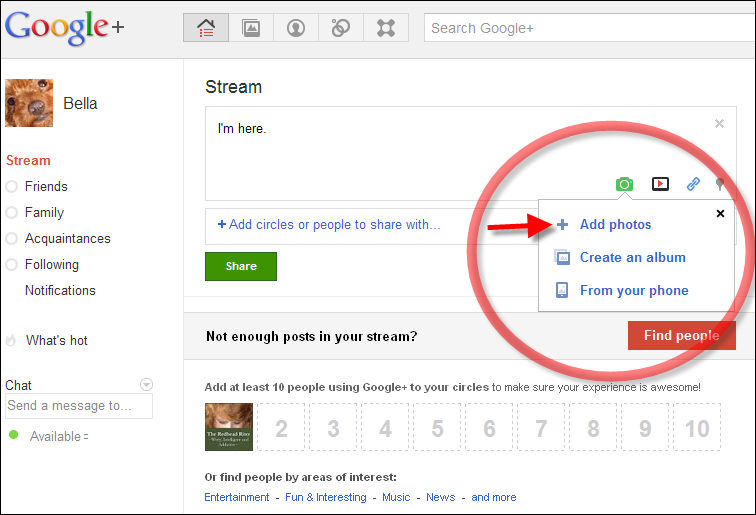Open What's hot in the sidebar

pos(57,340)
